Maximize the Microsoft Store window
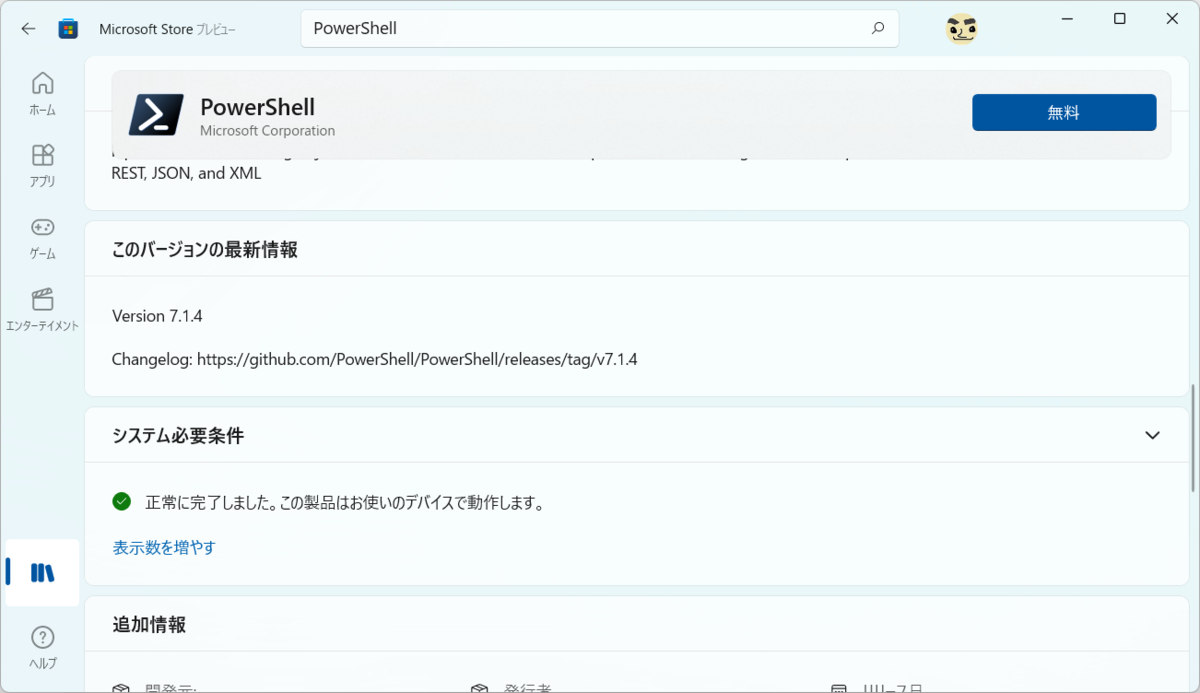The image size is (1200, 693). [x=1119, y=19]
